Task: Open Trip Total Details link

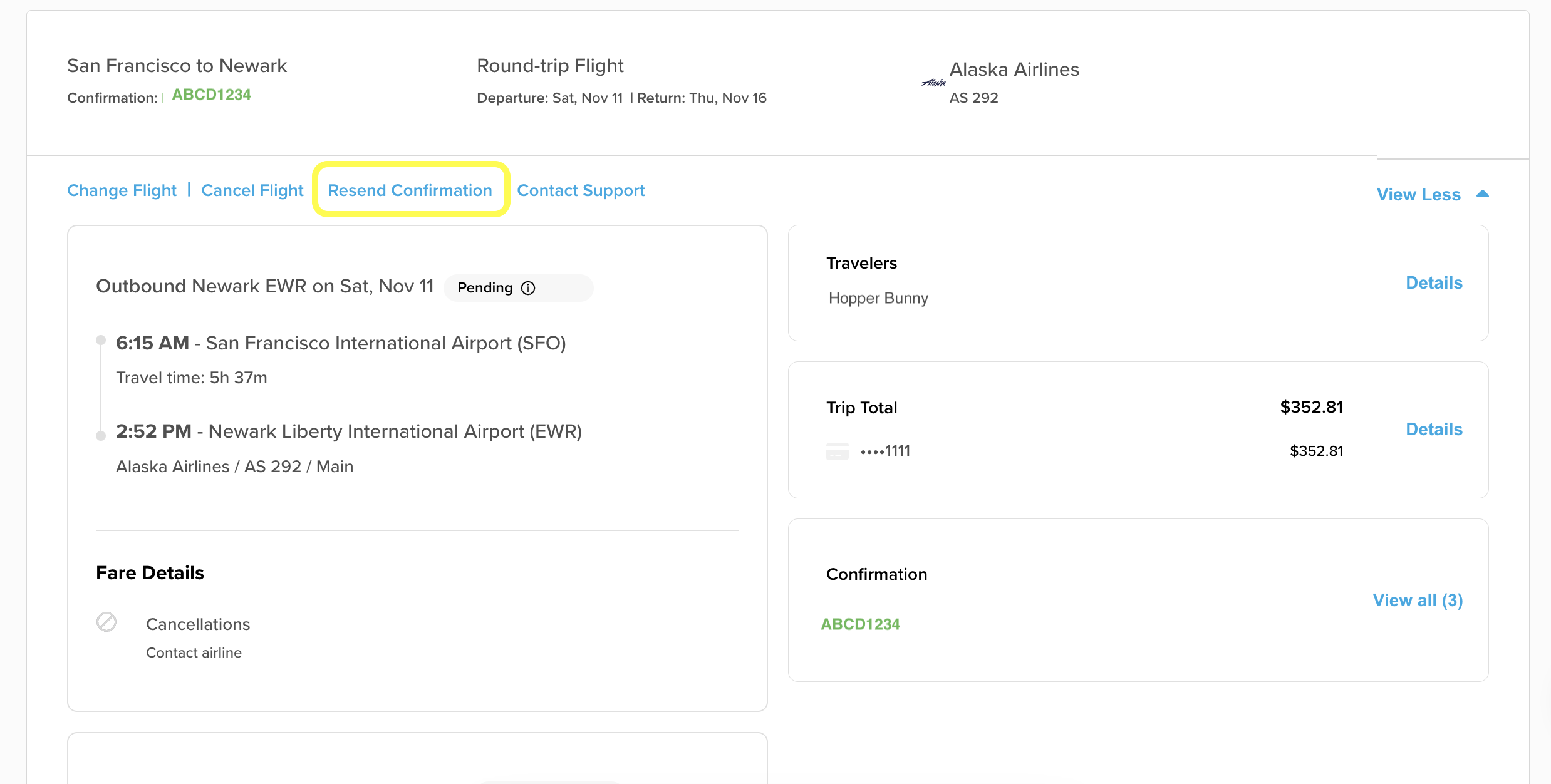Action: click(x=1434, y=430)
